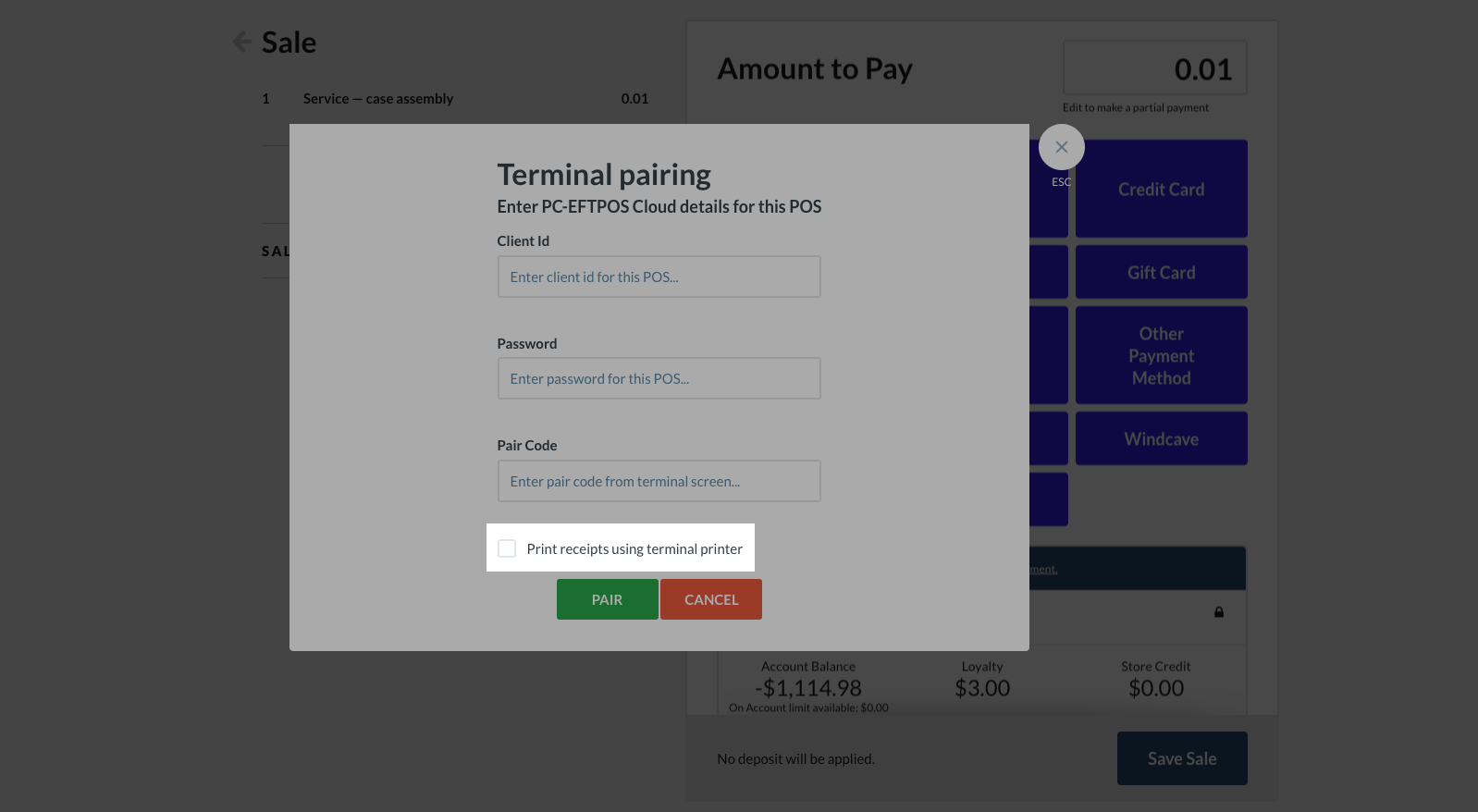This screenshot has height=812, width=1478.
Task: Click 'Edit to make a partial payment' hint
Action: coord(1136,107)
